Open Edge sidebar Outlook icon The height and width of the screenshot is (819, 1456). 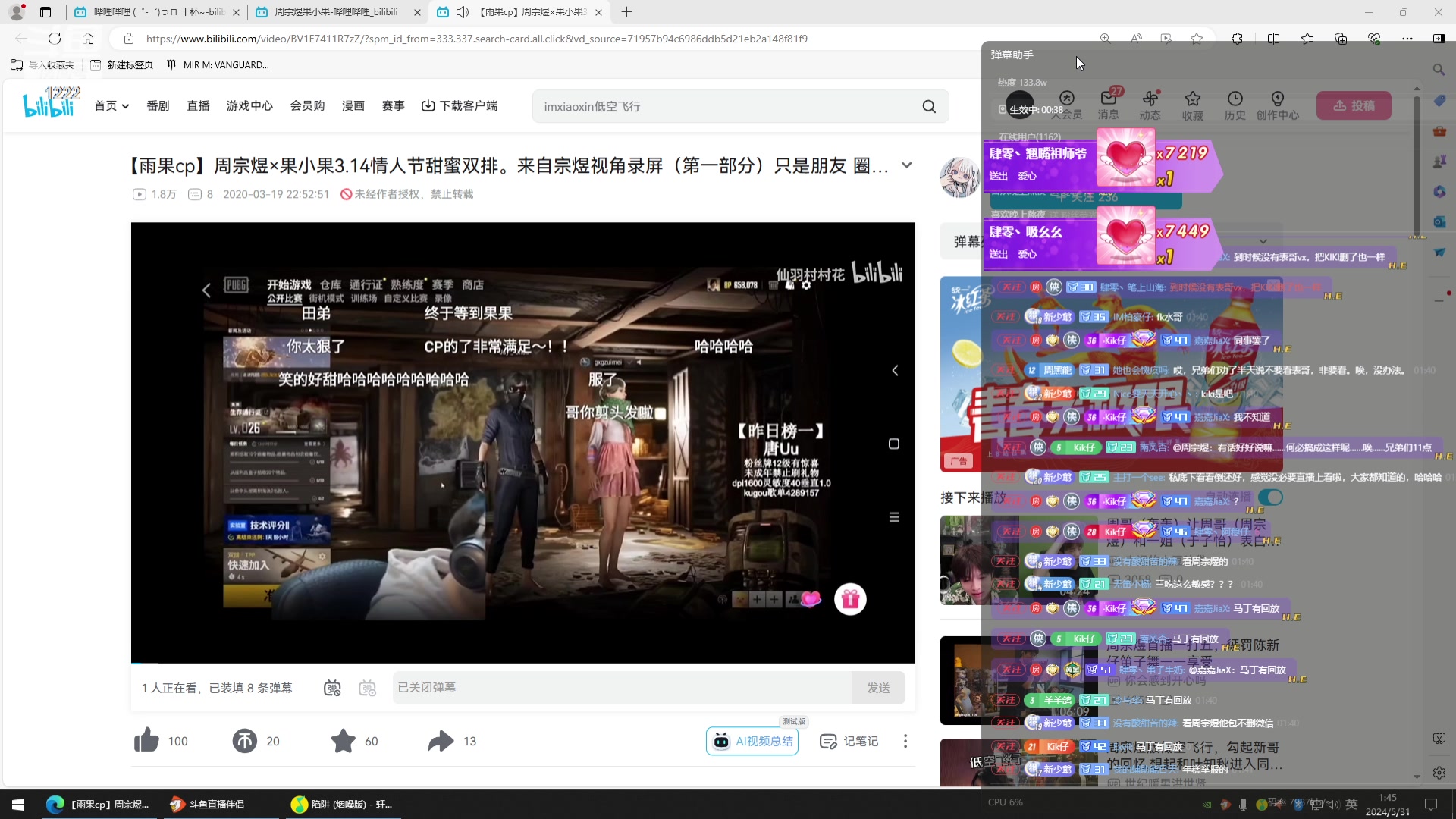(1439, 221)
